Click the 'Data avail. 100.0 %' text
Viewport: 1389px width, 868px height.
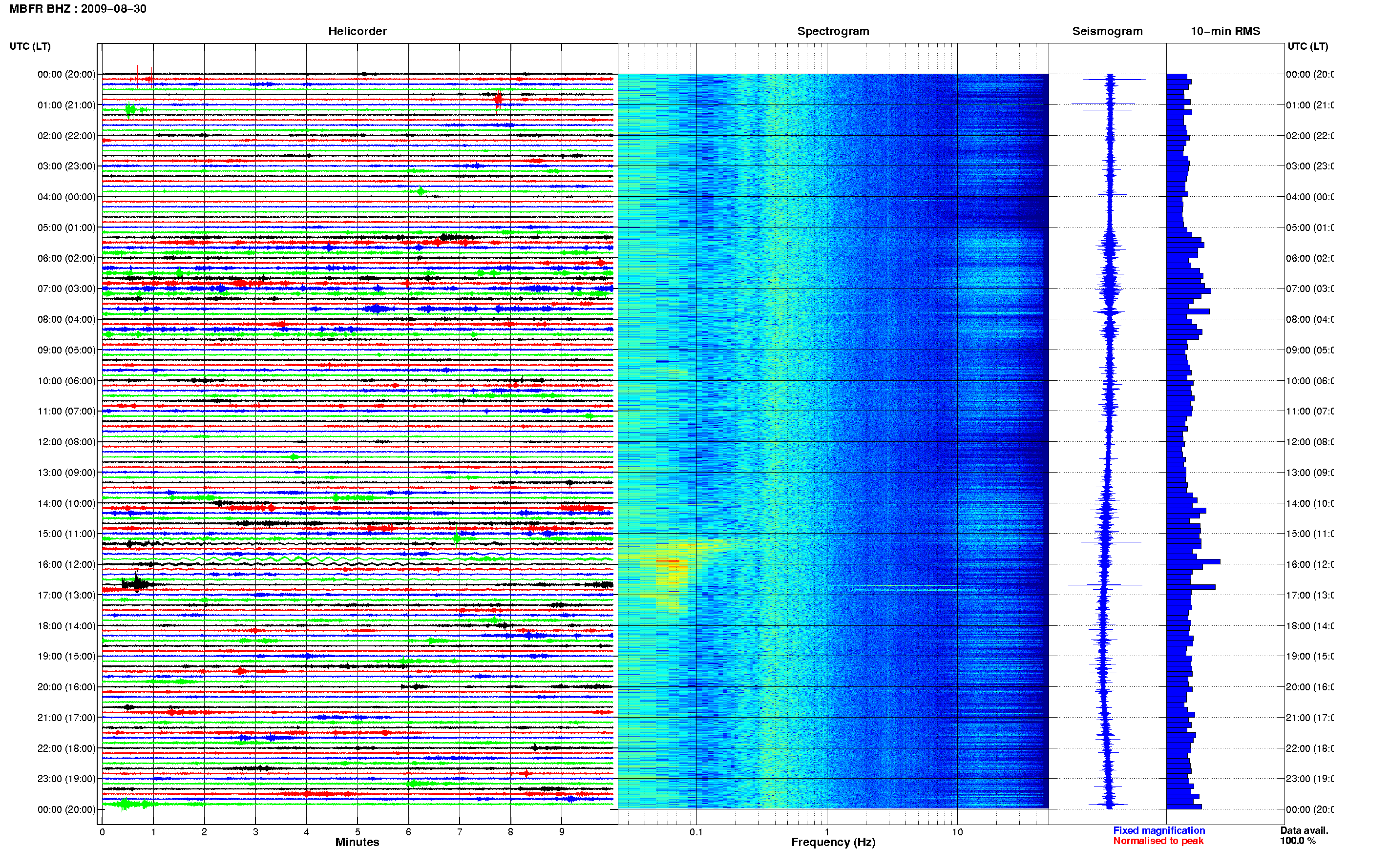click(1304, 835)
